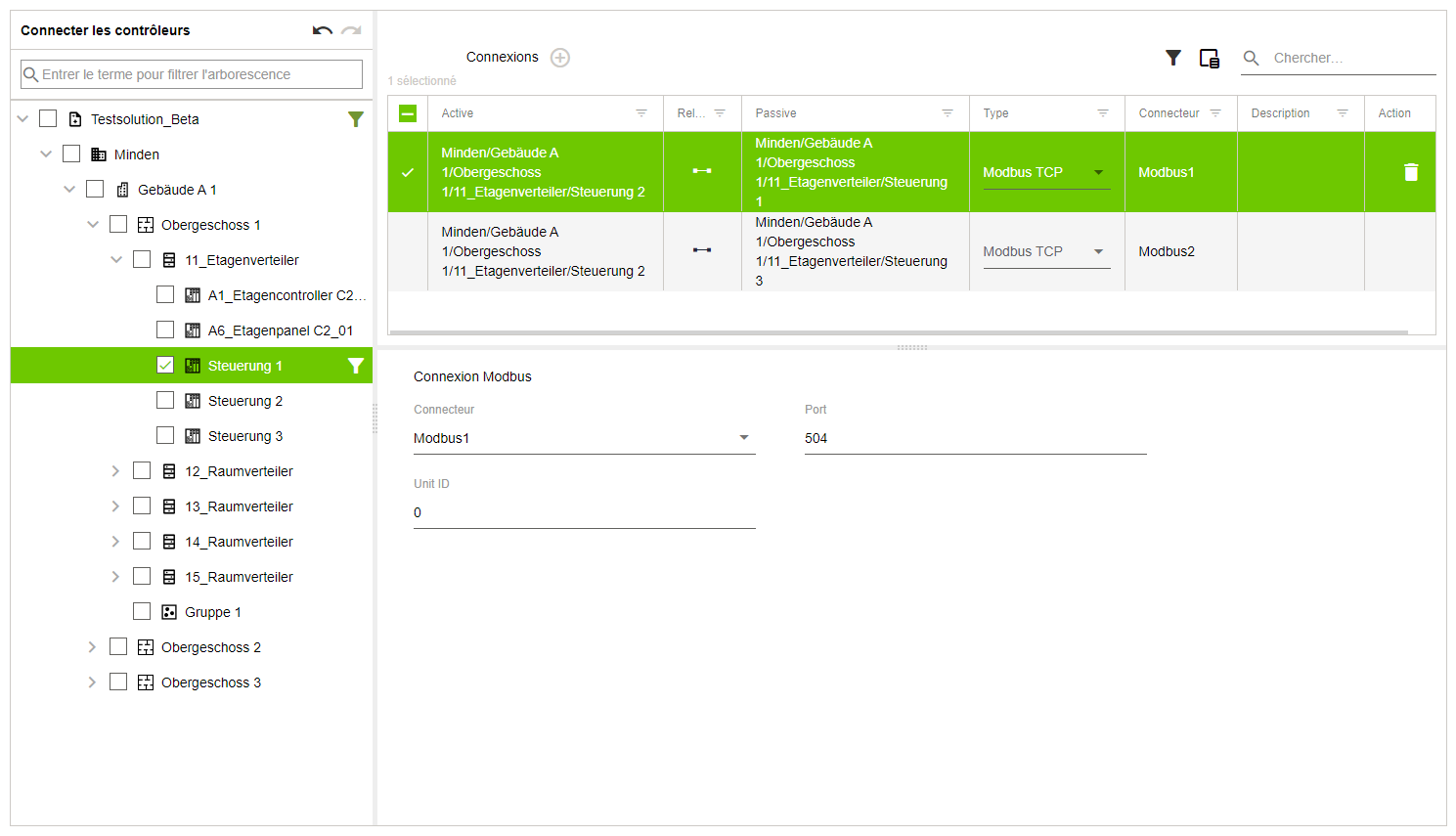Click the Port input field
Screen dimensions: 1456x836
[974, 438]
